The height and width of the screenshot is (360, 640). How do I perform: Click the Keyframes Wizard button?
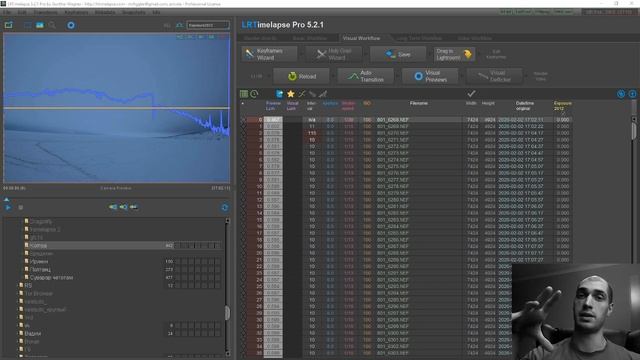270,54
